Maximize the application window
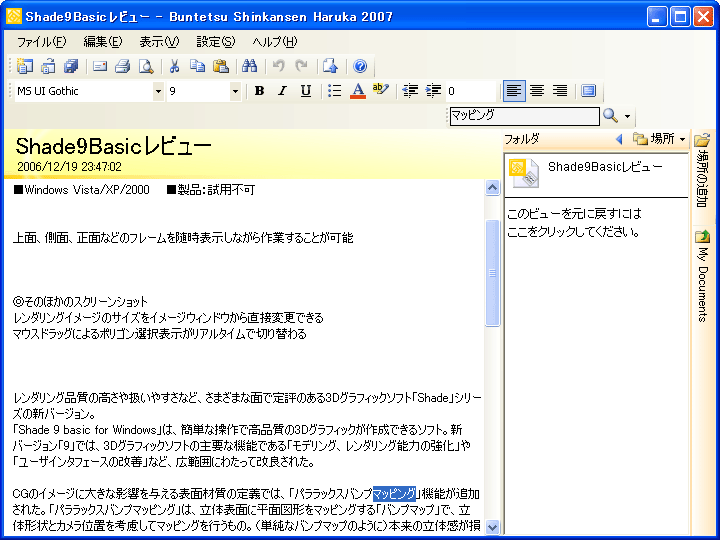This screenshot has width=720, height=540. 680,17
